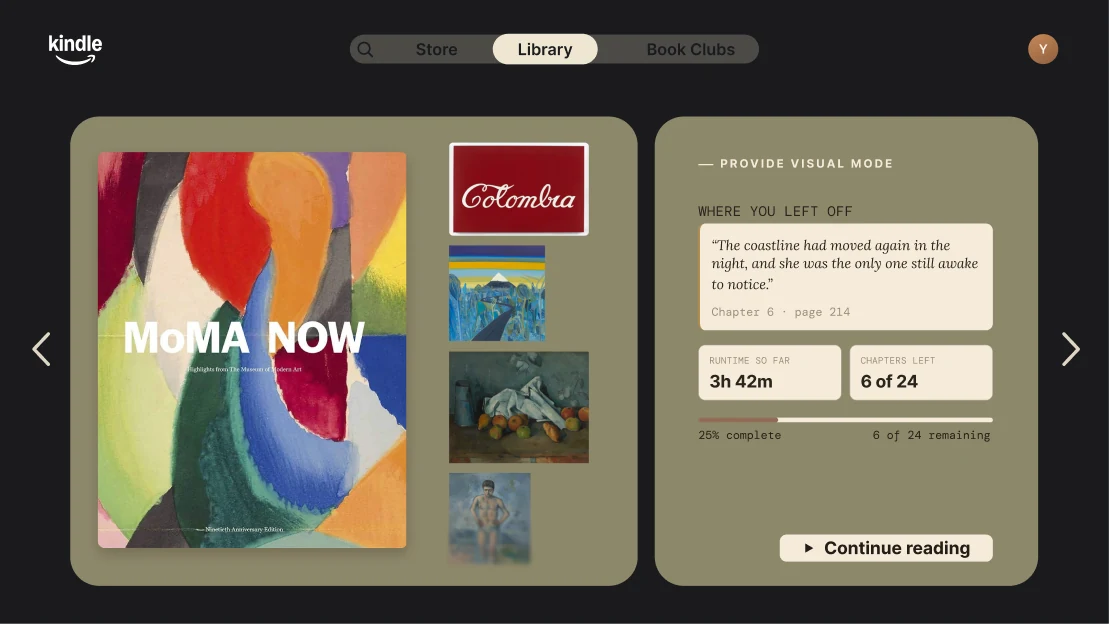Select the still life with fruit thumbnail
Viewport: 1109px width, 624px height.
518,408
